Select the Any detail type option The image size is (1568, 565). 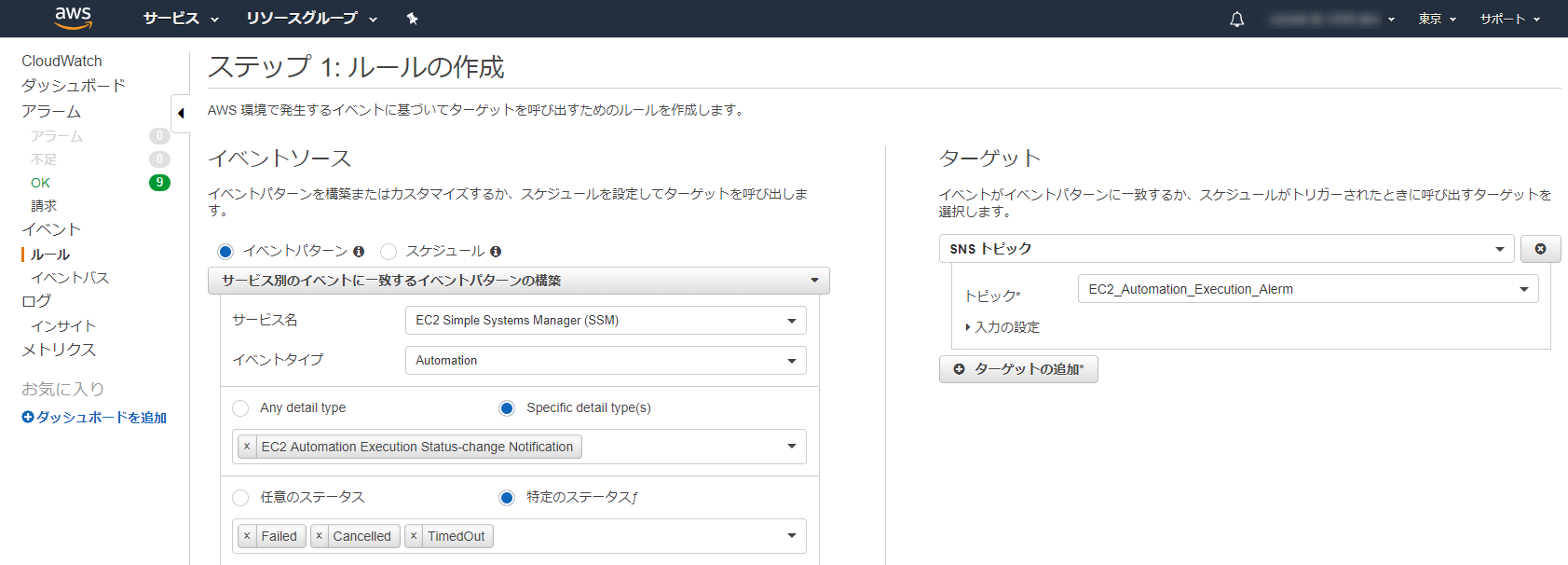click(x=240, y=408)
